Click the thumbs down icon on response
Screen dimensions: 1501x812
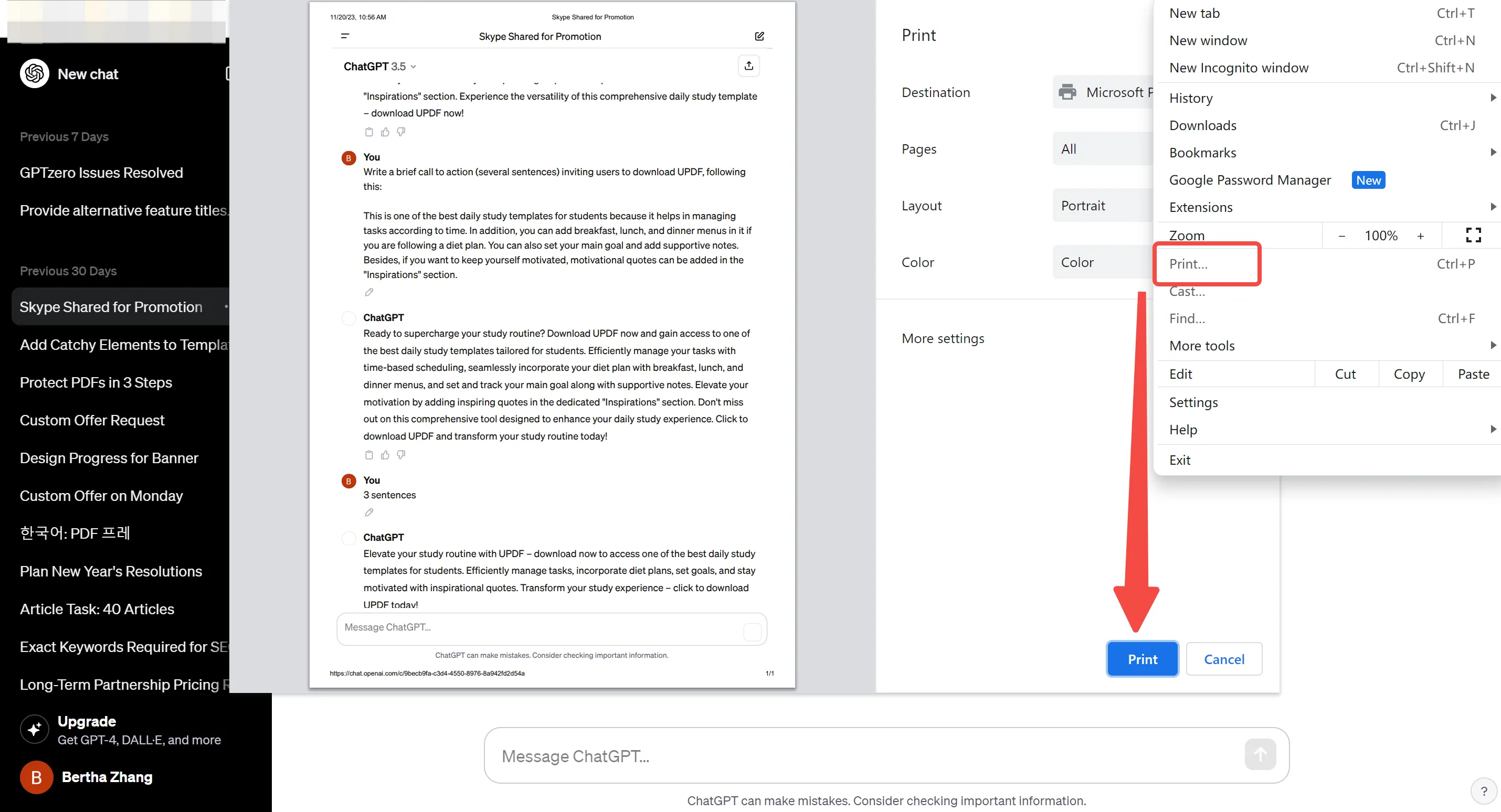[401, 454]
